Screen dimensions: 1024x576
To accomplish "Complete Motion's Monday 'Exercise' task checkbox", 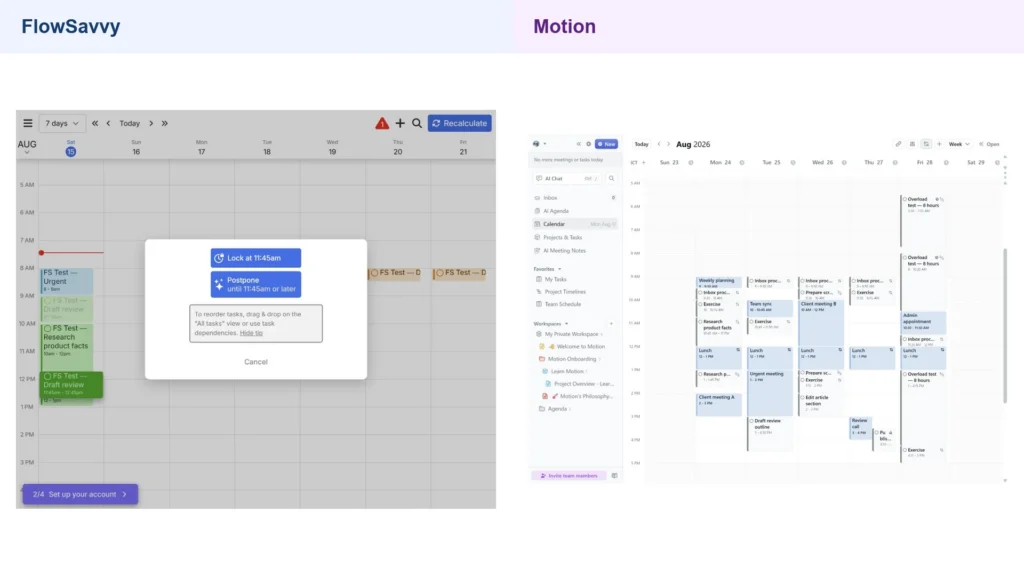I will tap(700, 304).
